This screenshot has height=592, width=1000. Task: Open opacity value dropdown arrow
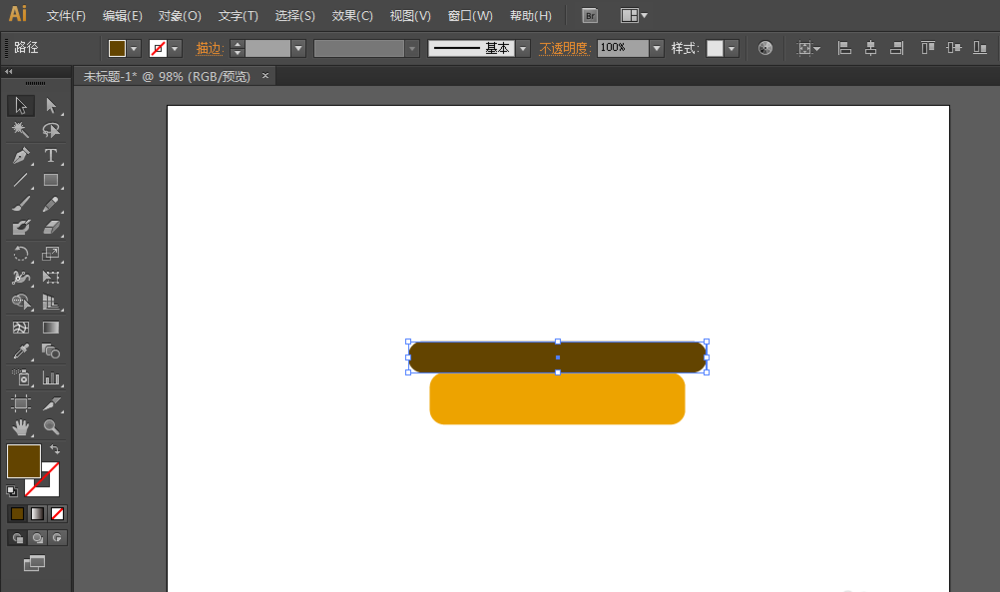(x=656, y=48)
